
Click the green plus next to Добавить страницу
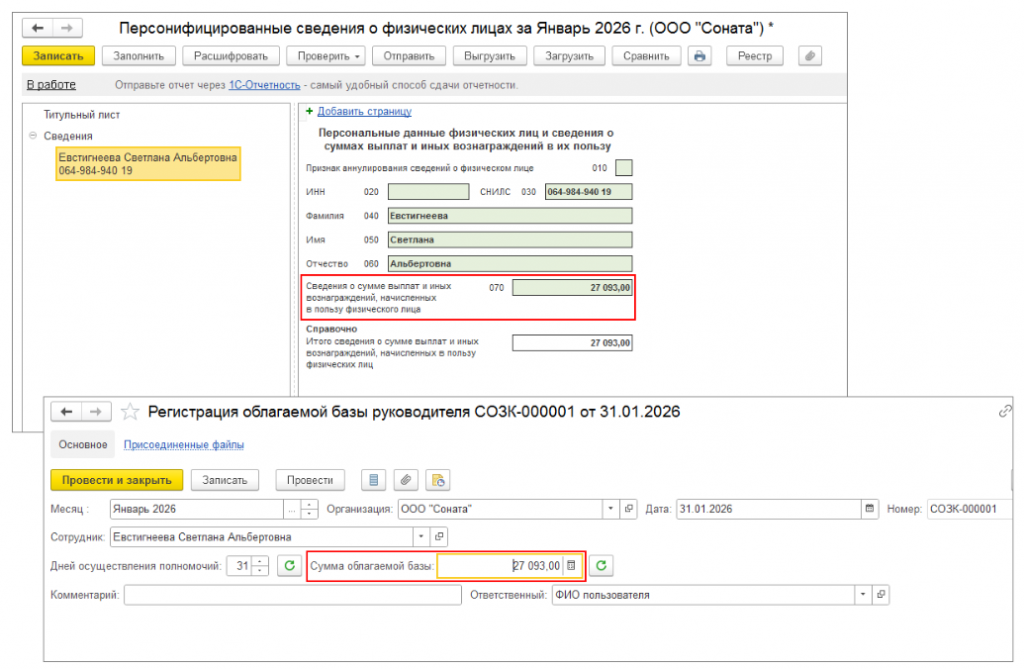tap(310, 111)
